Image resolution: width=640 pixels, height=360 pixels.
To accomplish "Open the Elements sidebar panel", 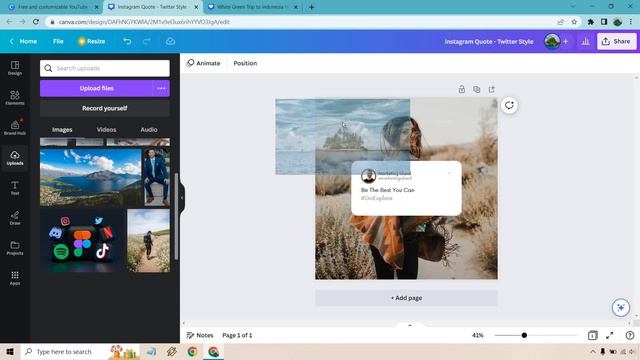I will pyautogui.click(x=15, y=98).
